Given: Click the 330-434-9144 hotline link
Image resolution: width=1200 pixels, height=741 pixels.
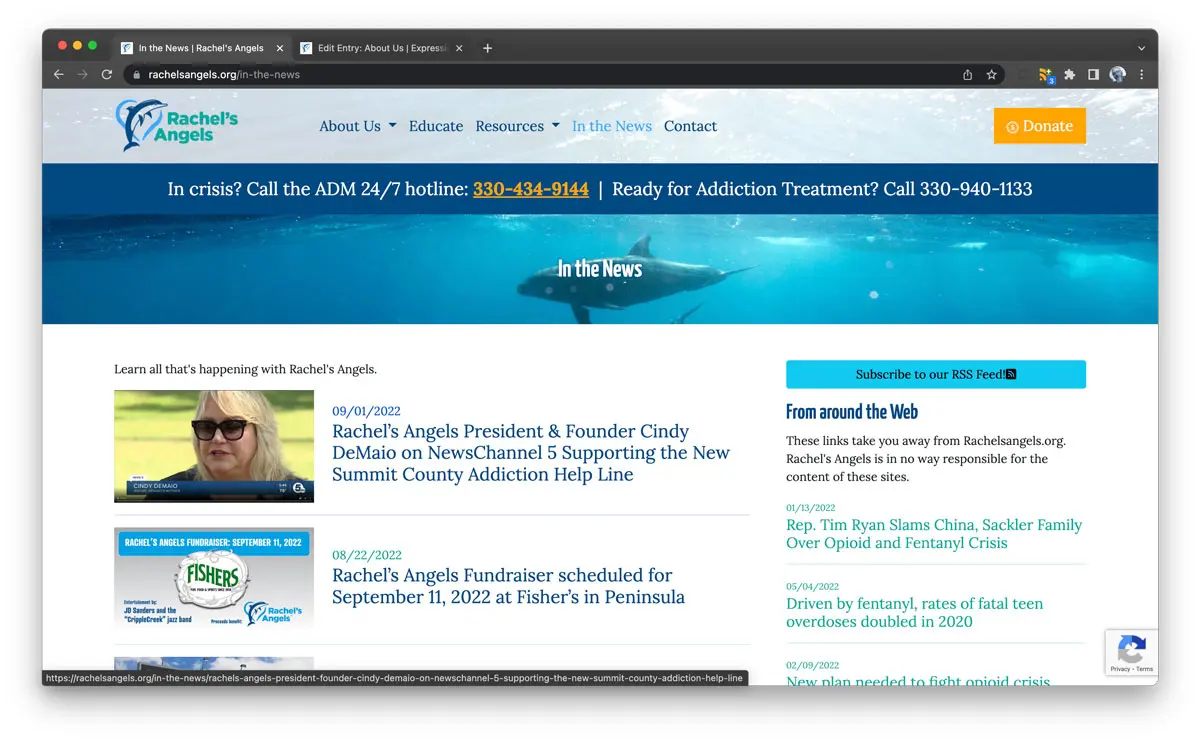Looking at the screenshot, I should (531, 189).
